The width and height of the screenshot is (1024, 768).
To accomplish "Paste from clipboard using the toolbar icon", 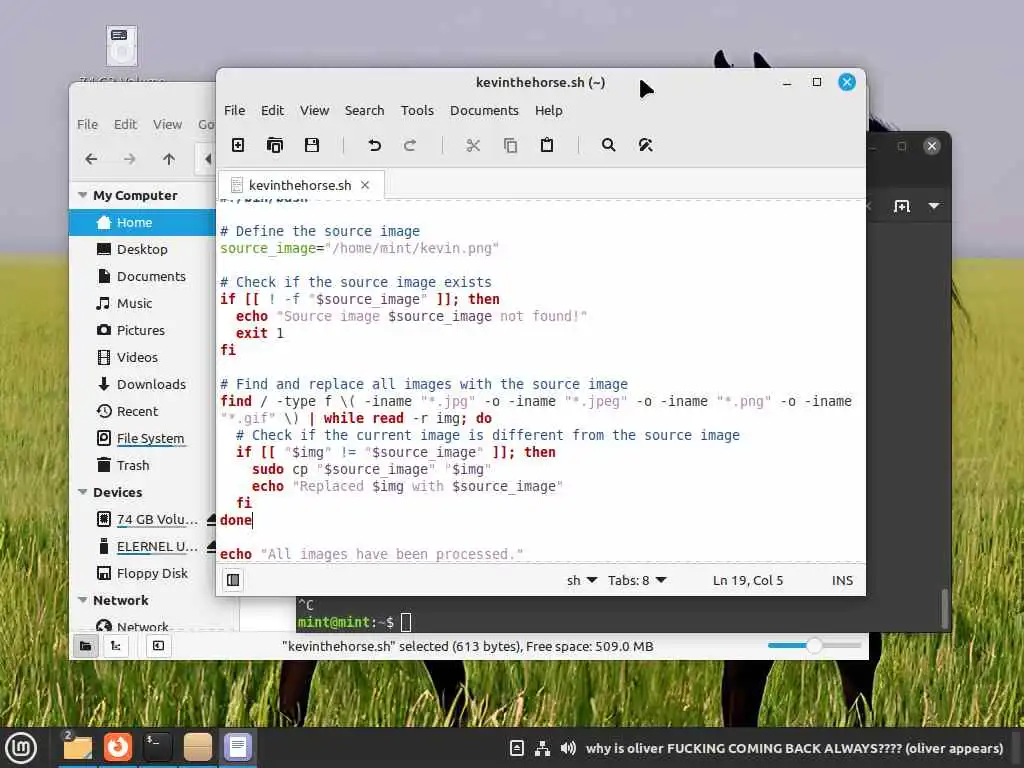I will click(547, 145).
